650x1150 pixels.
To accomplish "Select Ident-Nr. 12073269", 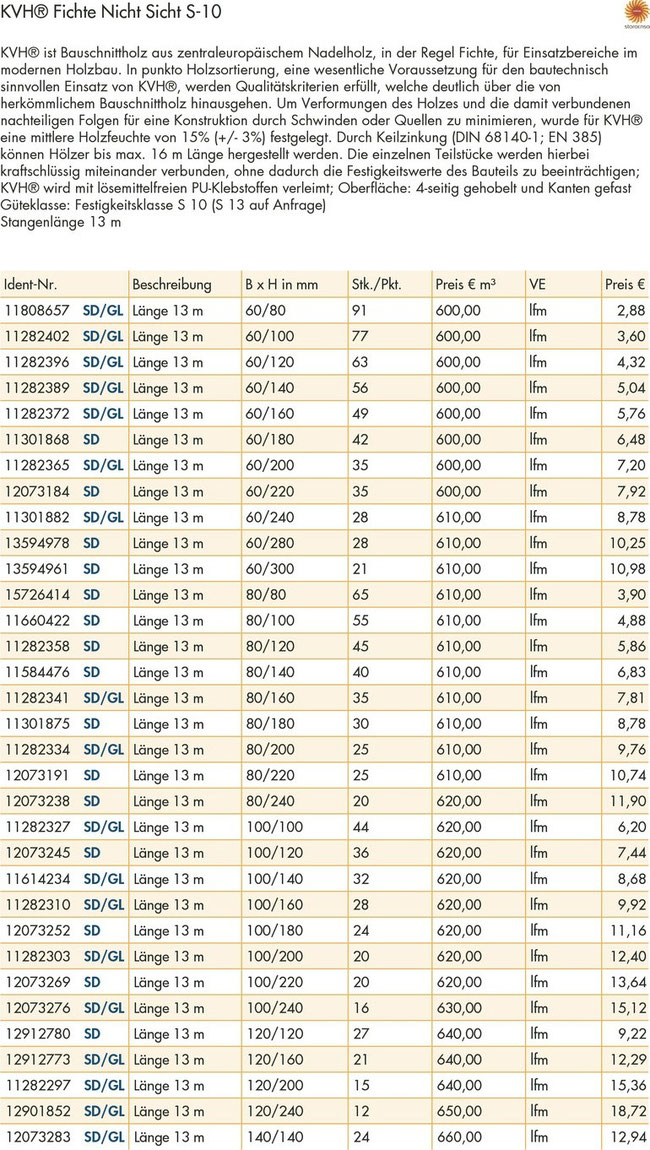I will point(37,982).
